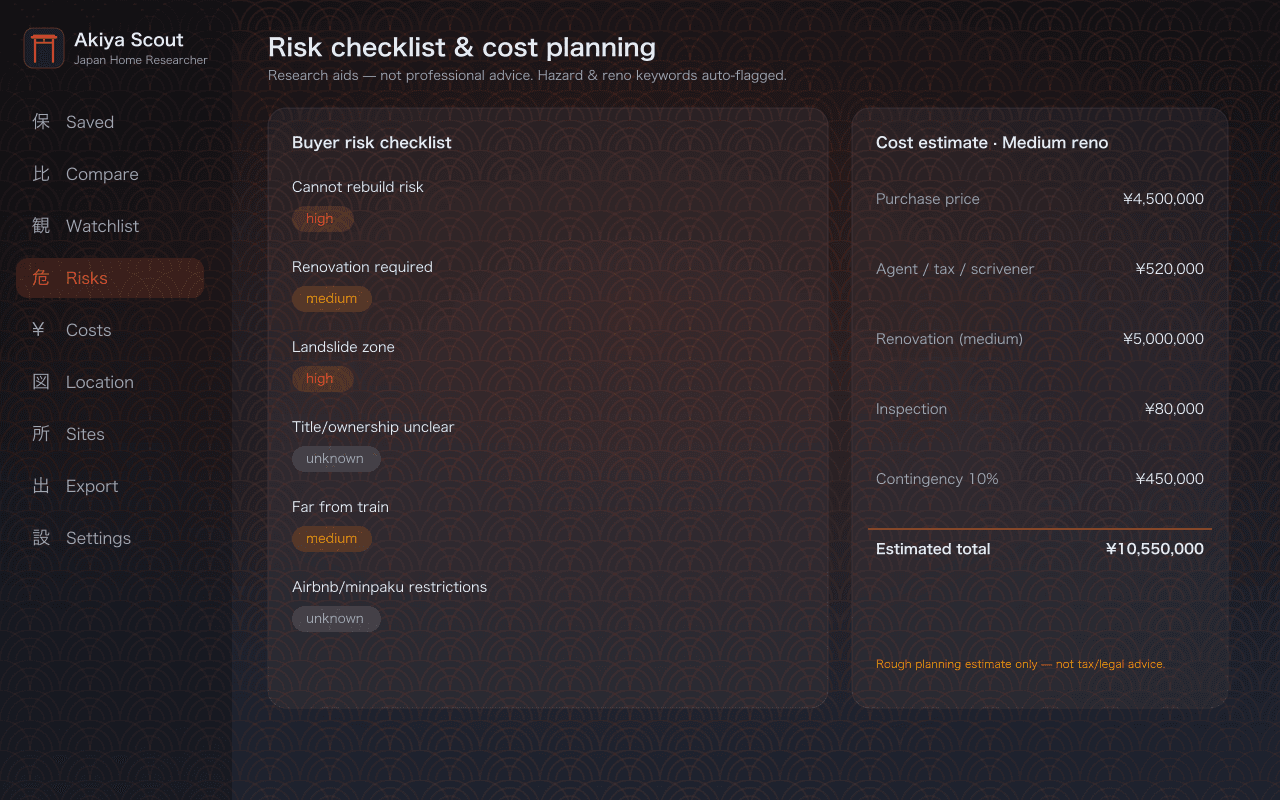
Task: Open Costs via the ¥ icon
Action: pos(41,330)
